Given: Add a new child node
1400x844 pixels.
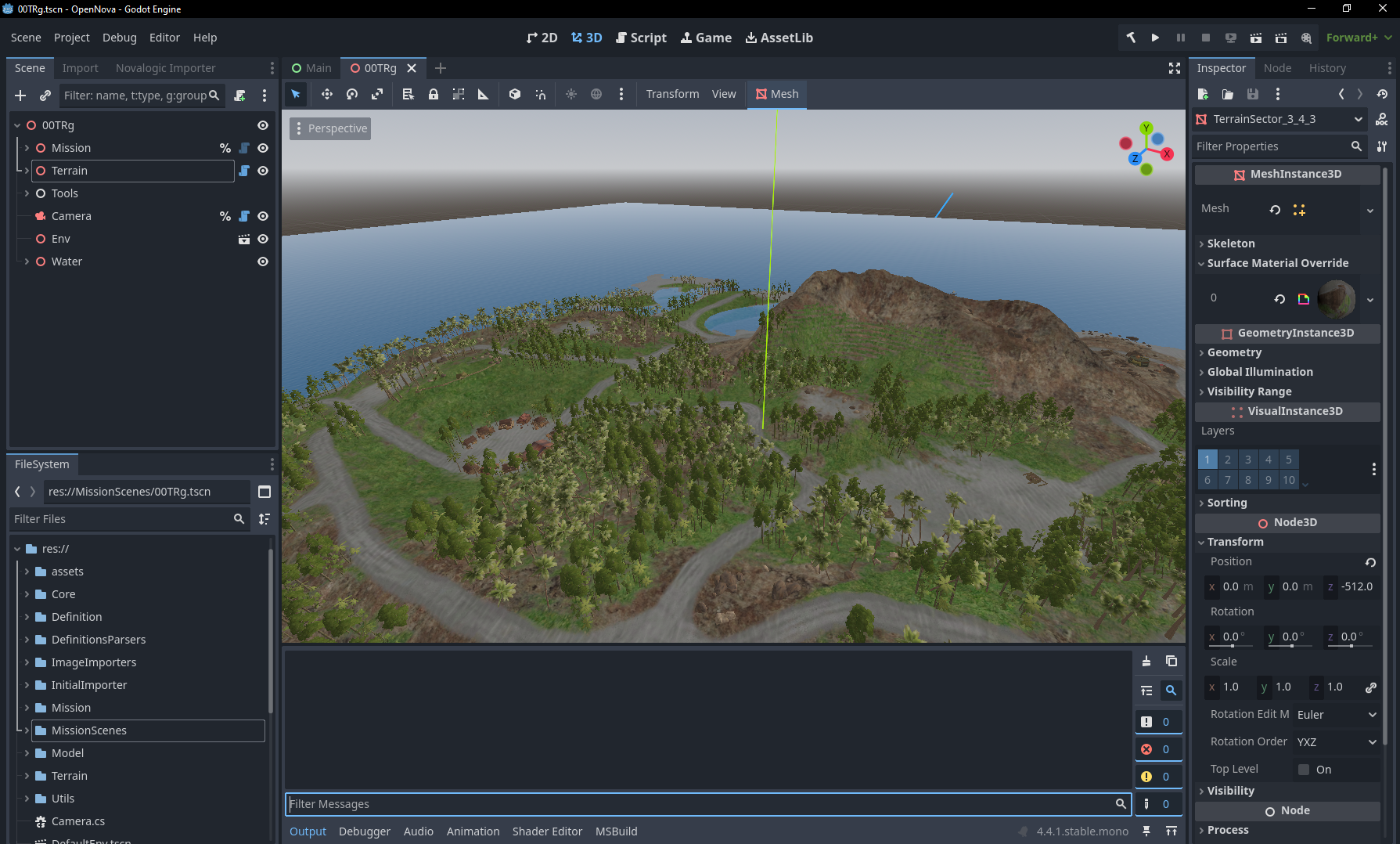Looking at the screenshot, I should 20,96.
